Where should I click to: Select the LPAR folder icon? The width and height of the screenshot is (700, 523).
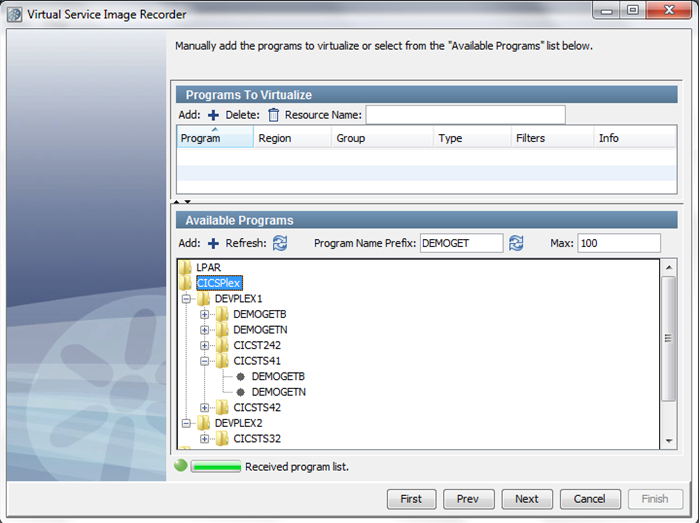[x=185, y=267]
